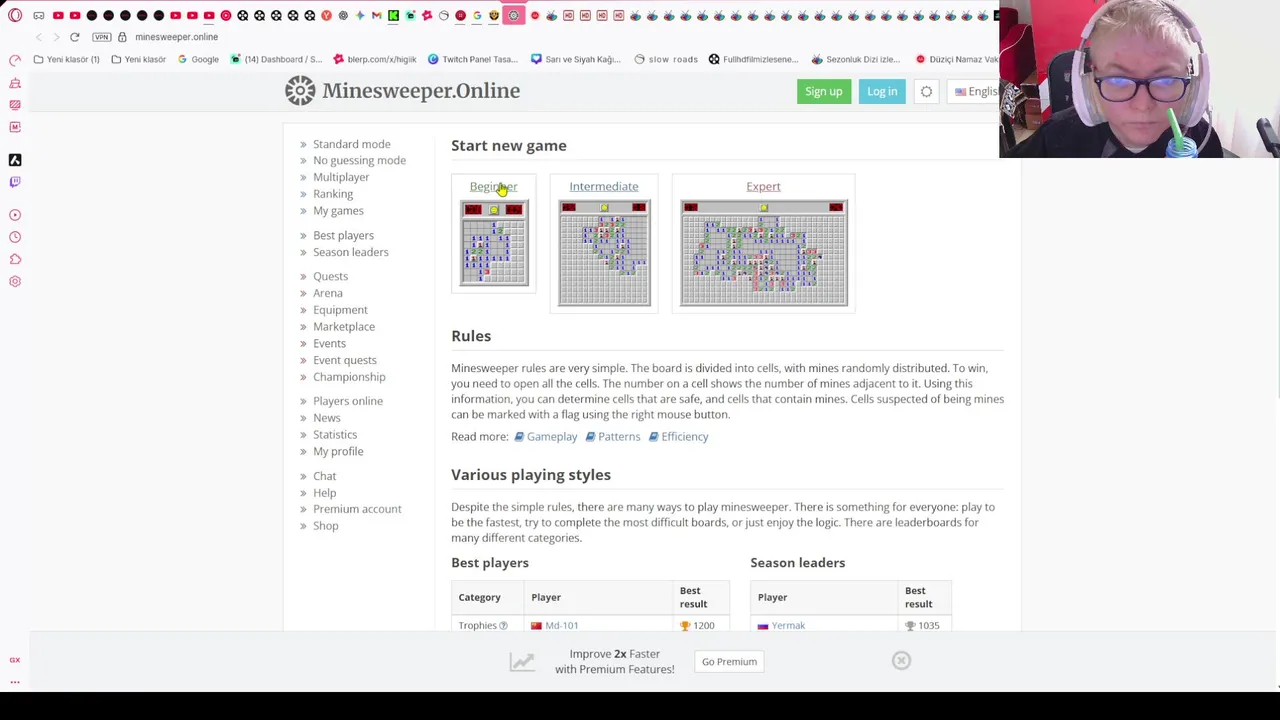Open Championship menu item

[349, 377]
